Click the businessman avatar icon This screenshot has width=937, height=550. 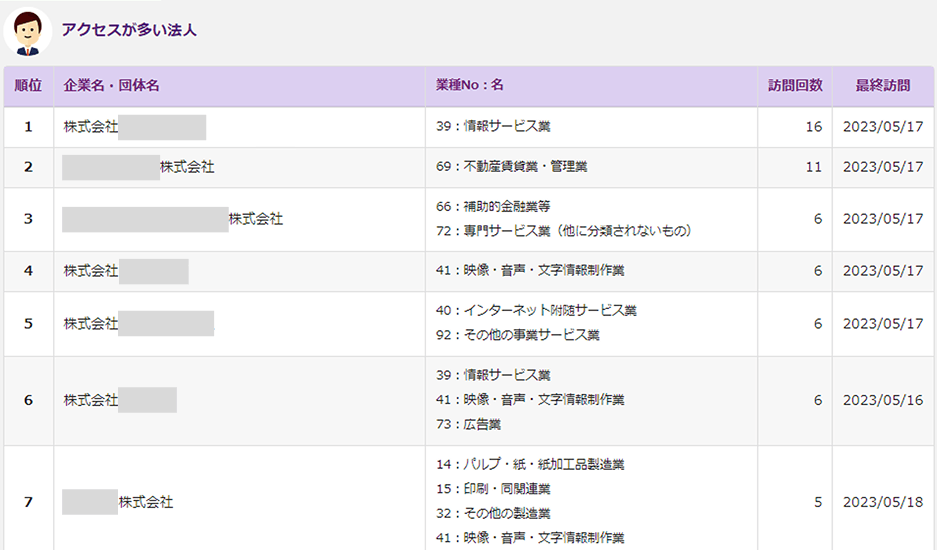(27, 32)
